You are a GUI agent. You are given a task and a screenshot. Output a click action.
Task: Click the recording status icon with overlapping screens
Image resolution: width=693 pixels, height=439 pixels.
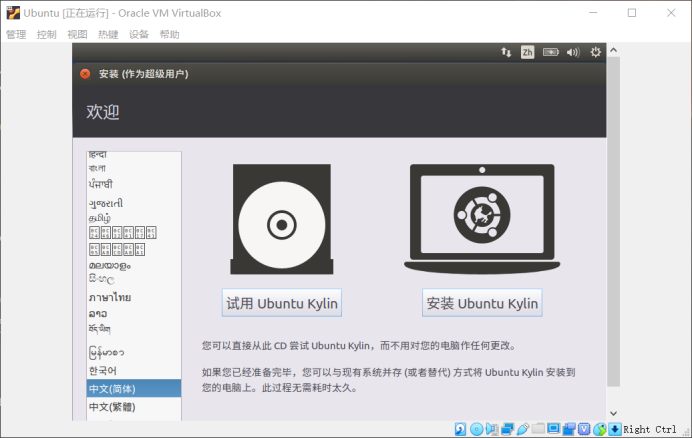click(569, 429)
